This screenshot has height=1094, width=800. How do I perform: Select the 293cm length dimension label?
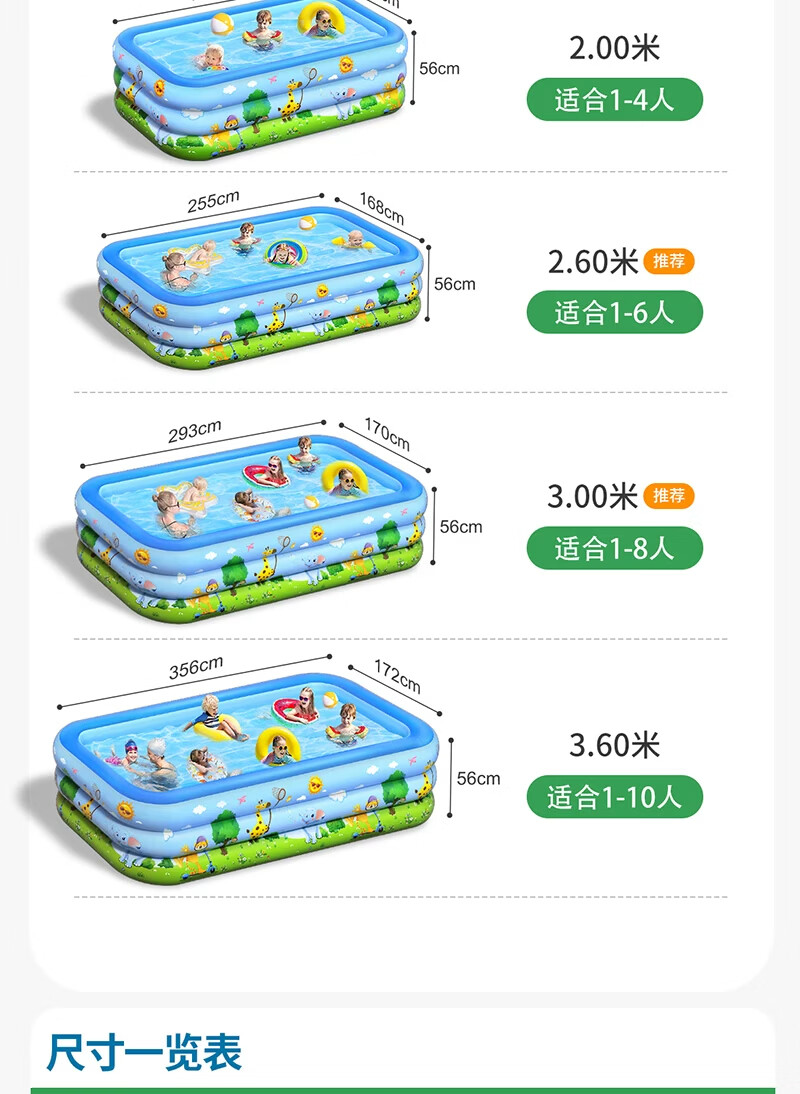tap(195, 431)
